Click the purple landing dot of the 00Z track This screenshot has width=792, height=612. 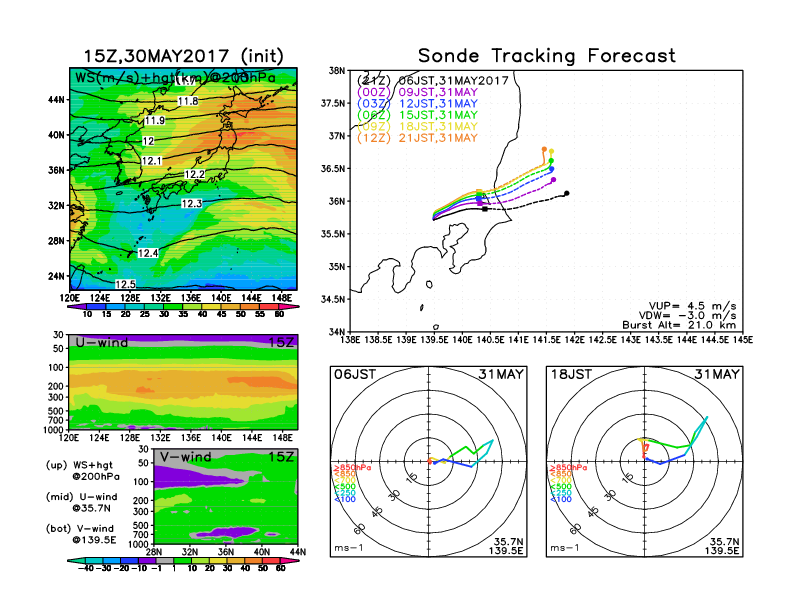[x=554, y=180]
